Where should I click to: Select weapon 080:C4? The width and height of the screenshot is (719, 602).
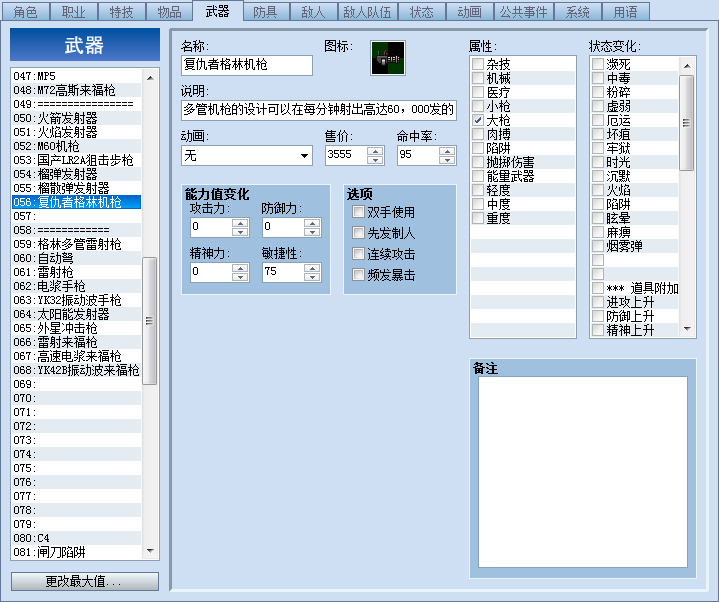click(77, 538)
